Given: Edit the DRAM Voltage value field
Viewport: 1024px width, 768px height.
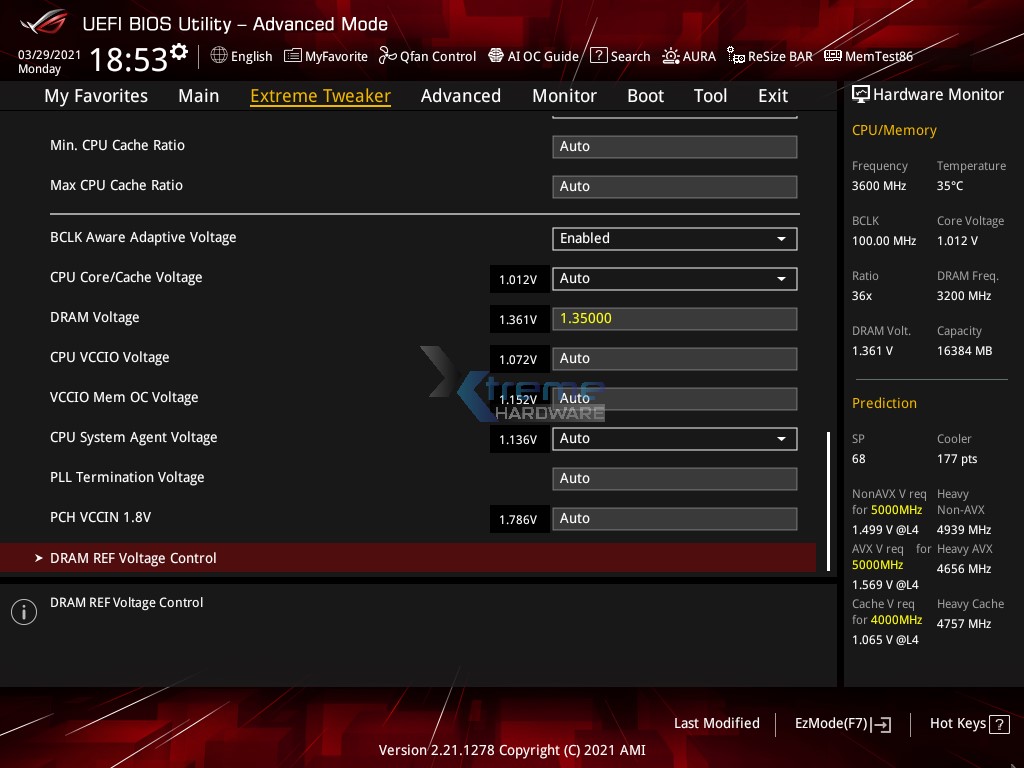Looking at the screenshot, I should pyautogui.click(x=674, y=318).
